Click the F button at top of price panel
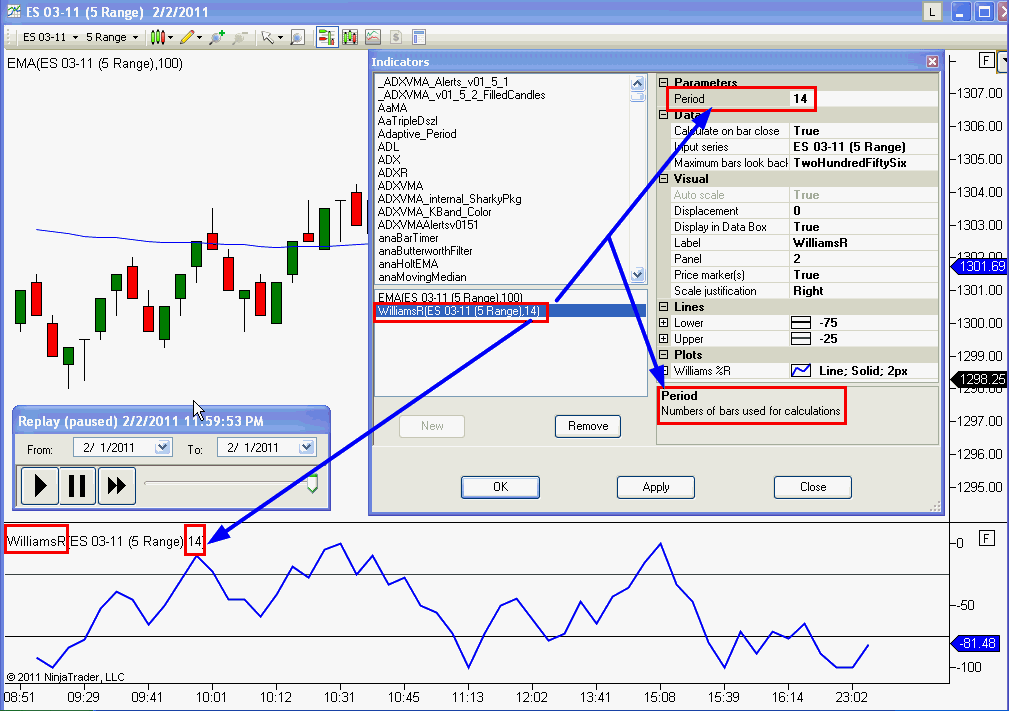Viewport: 1009px width, 711px height. 986,60
